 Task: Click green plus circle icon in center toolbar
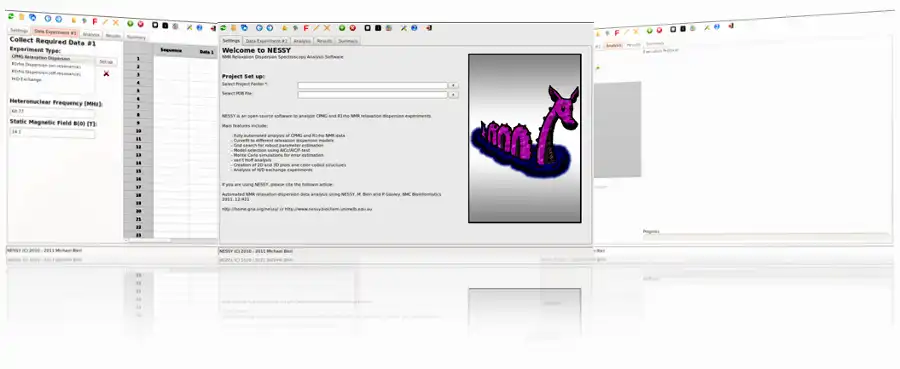click(342, 28)
